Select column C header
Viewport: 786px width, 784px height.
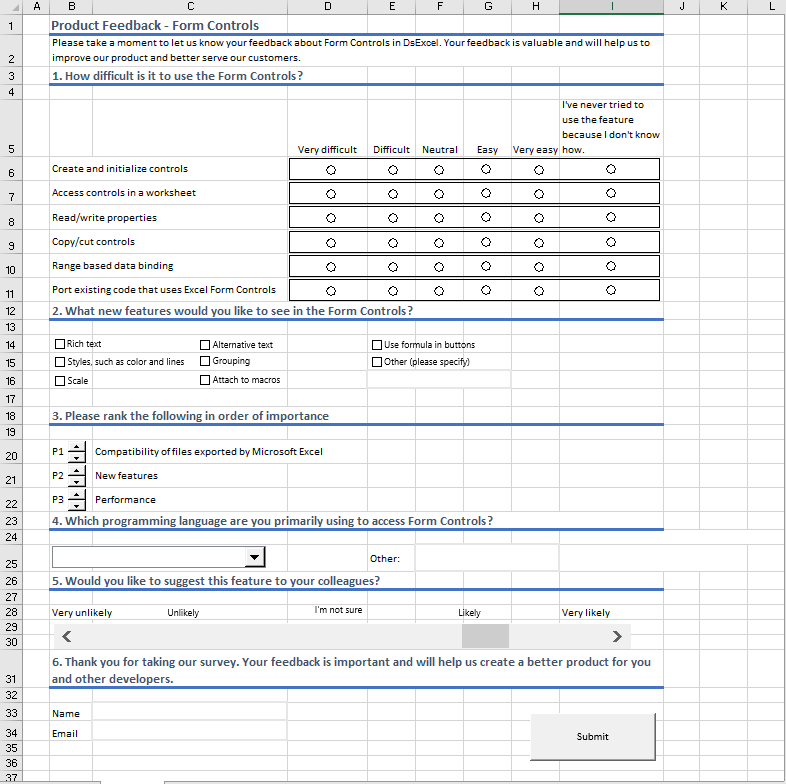(x=190, y=7)
